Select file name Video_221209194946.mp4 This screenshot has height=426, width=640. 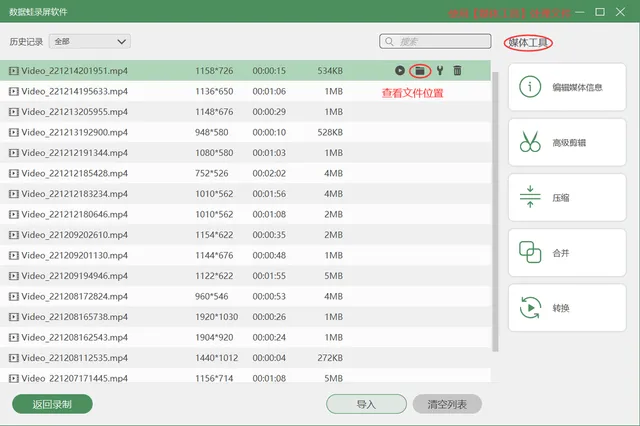pyautogui.click(x=74, y=276)
